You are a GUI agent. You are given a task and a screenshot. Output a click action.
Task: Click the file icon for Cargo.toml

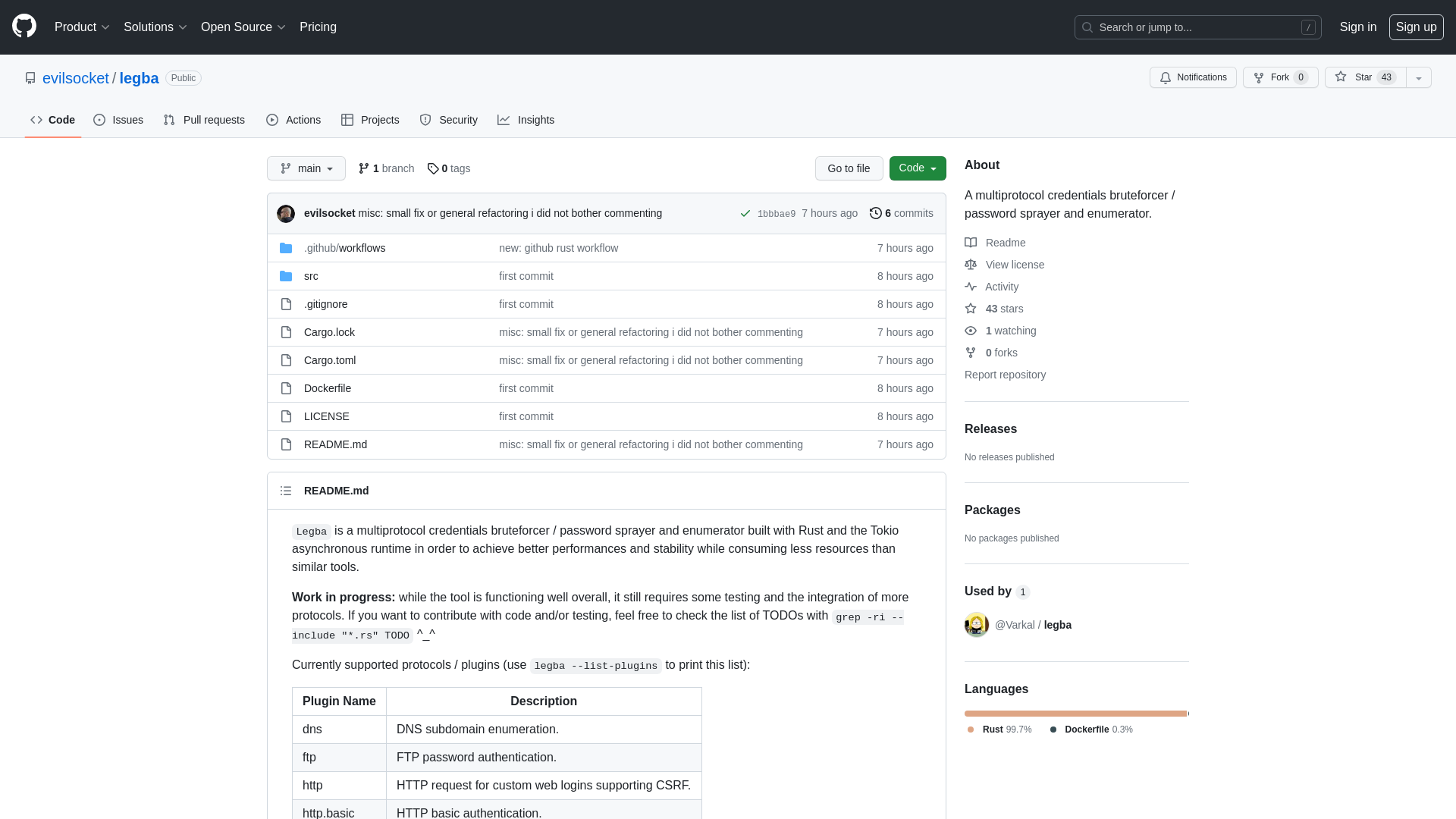(x=286, y=360)
